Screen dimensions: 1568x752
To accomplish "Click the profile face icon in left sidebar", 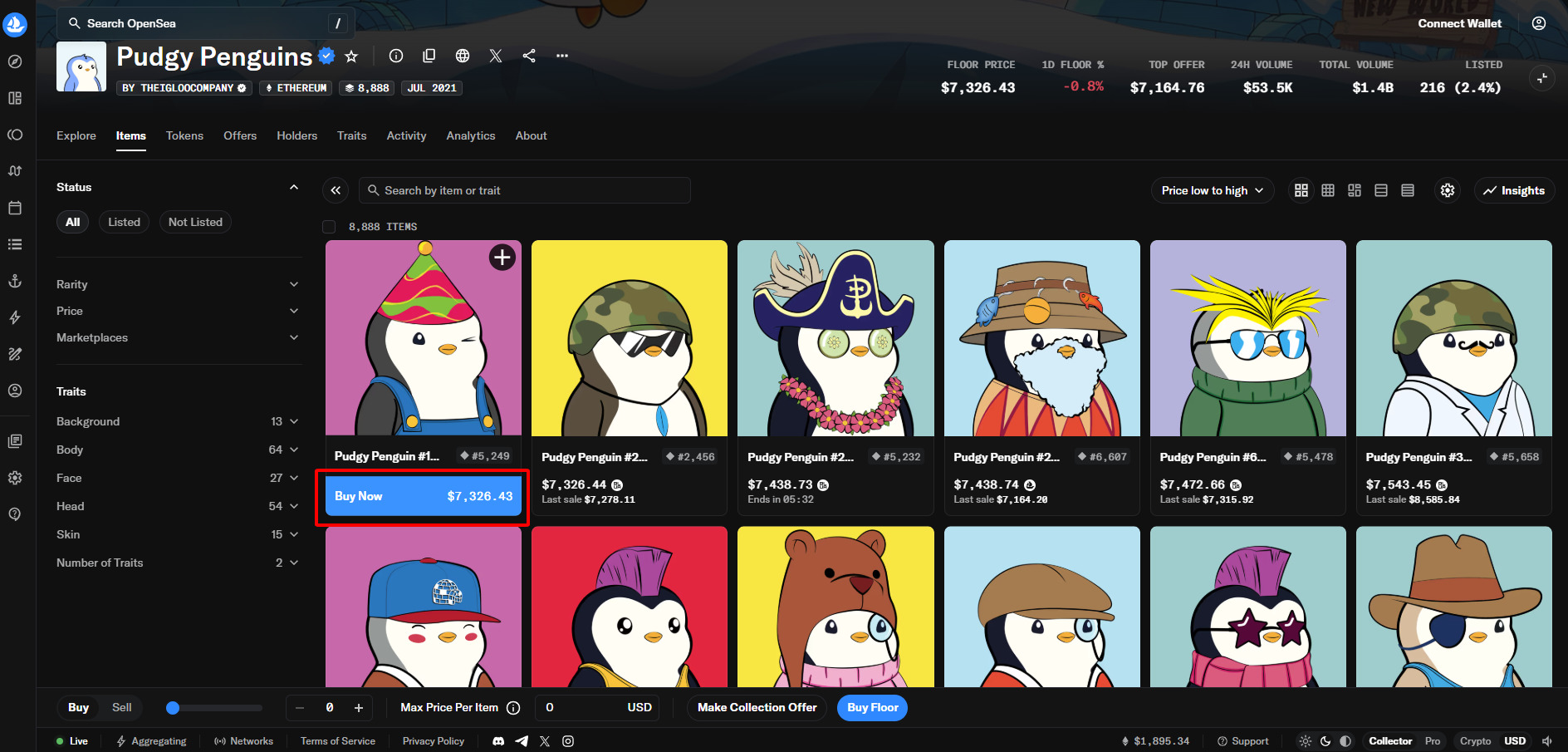I will click(15, 391).
